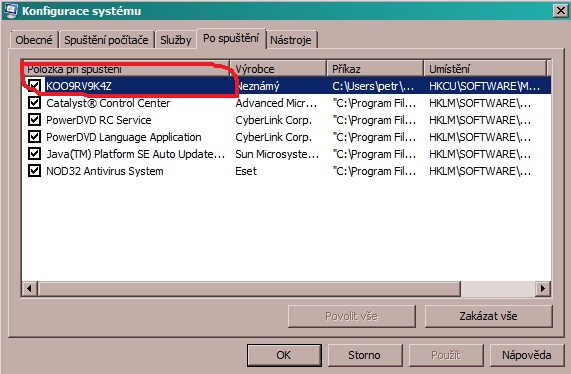The image size is (571, 374).
Task: Uncheck the KOO9RV9K4Z startup item
Action: (x=34, y=86)
